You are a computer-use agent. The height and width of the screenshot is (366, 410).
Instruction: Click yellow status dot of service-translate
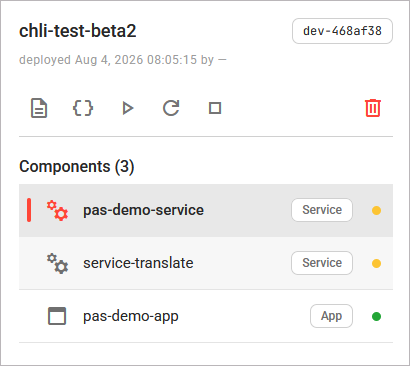(376, 264)
